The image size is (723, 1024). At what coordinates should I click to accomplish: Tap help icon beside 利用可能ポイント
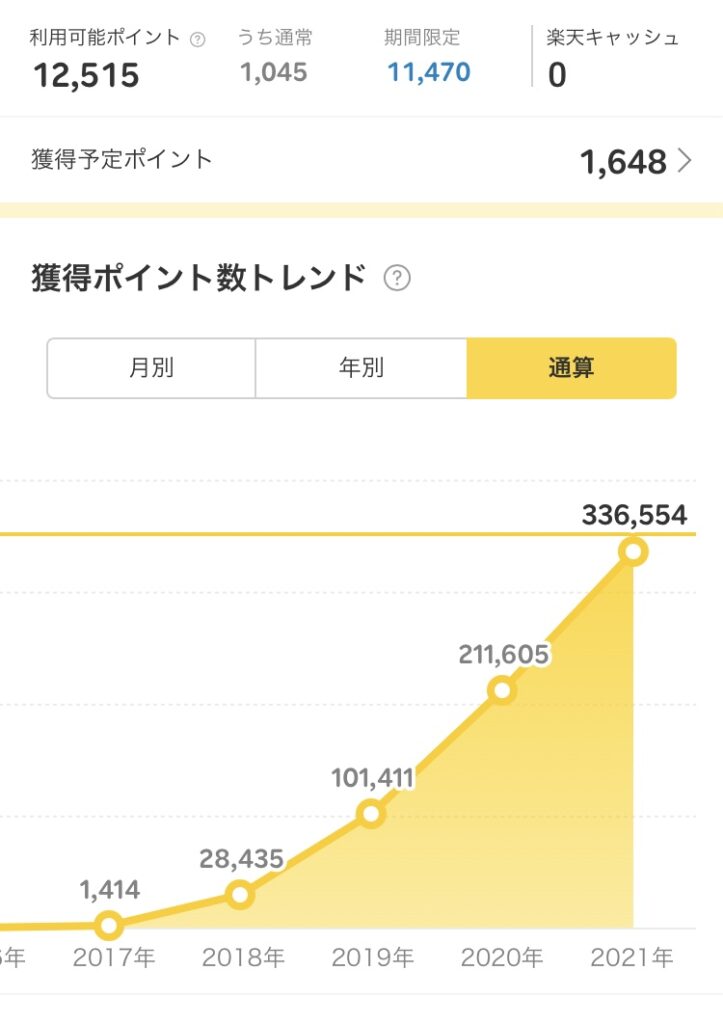(x=197, y=40)
